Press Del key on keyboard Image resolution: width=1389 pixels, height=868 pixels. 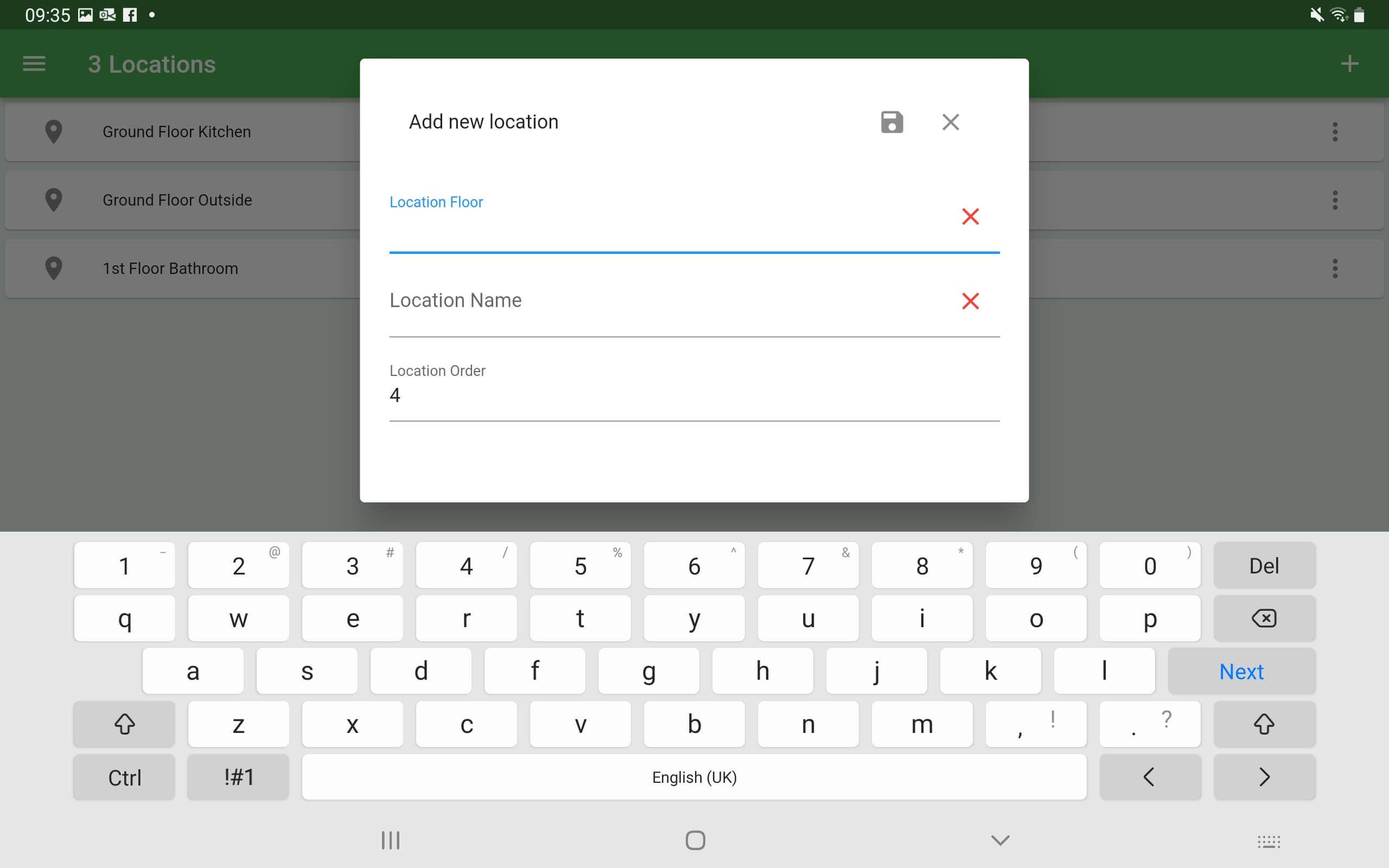(1263, 565)
